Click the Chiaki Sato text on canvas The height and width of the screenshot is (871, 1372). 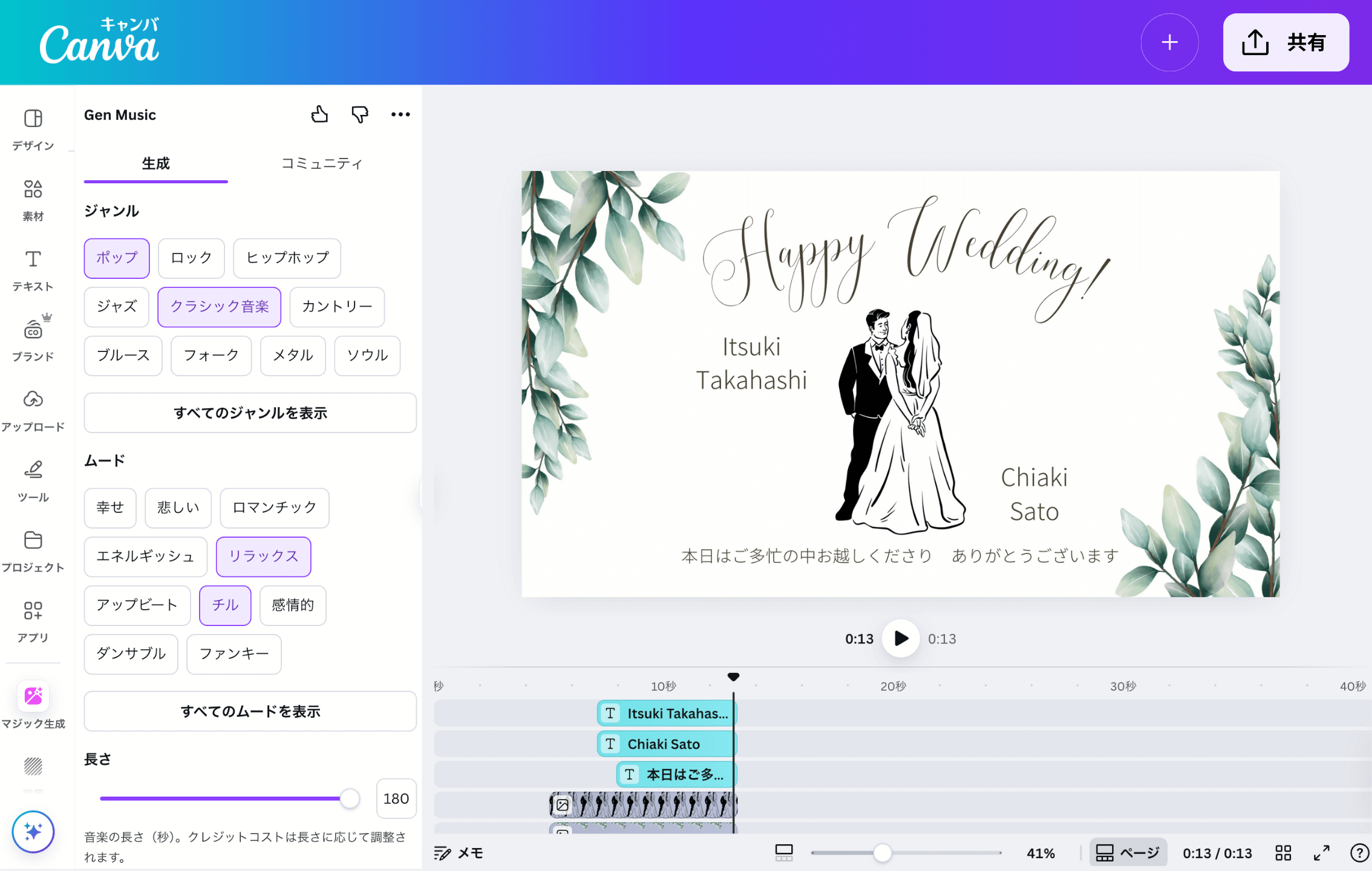coord(1034,494)
